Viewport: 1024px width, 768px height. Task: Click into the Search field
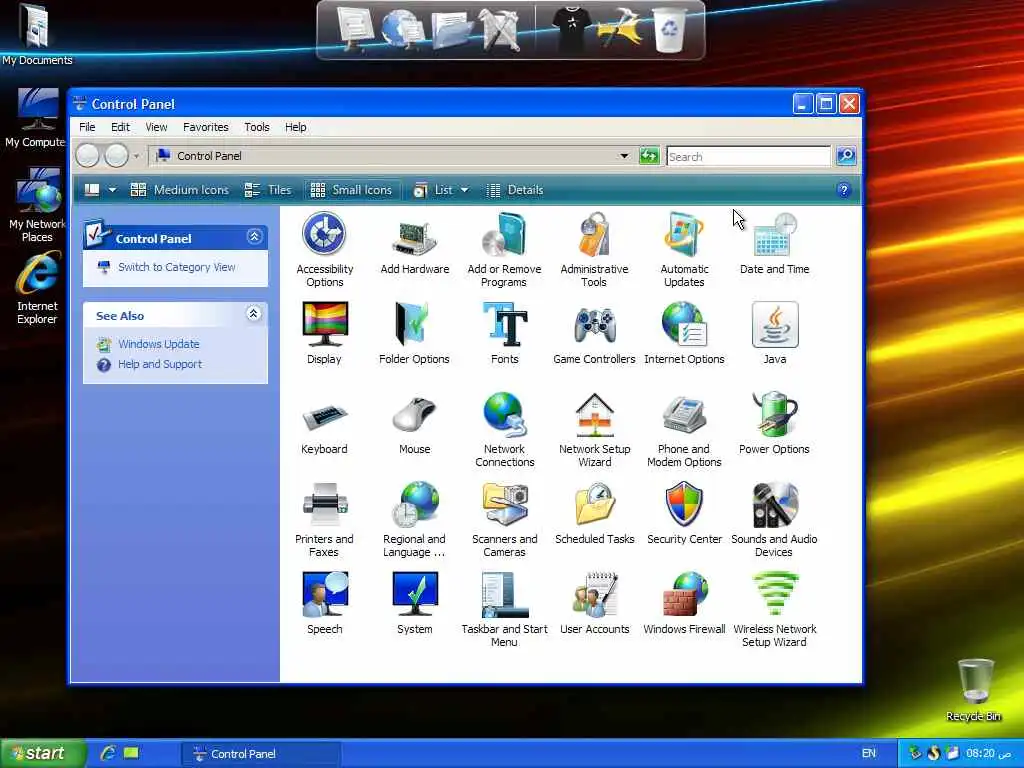[748, 157]
